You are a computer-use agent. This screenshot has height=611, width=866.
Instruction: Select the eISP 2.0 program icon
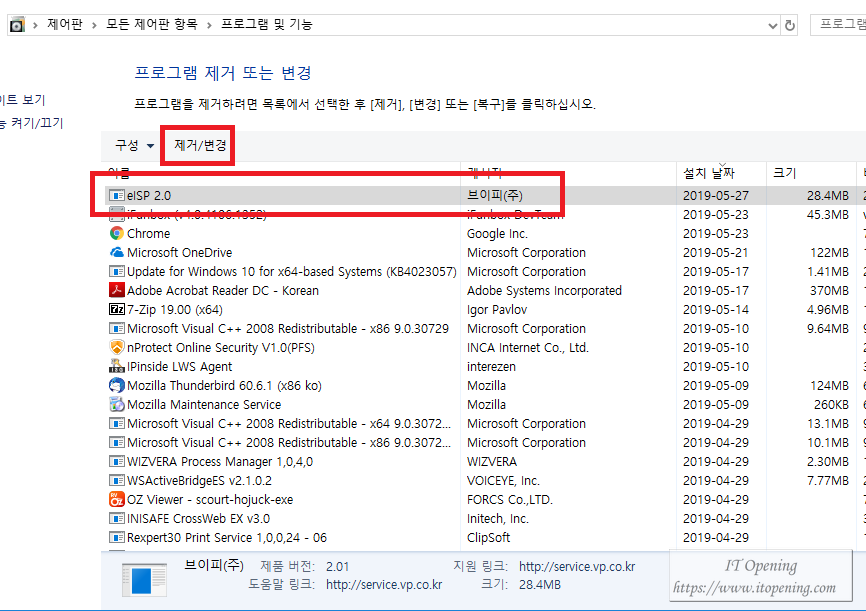click(116, 195)
